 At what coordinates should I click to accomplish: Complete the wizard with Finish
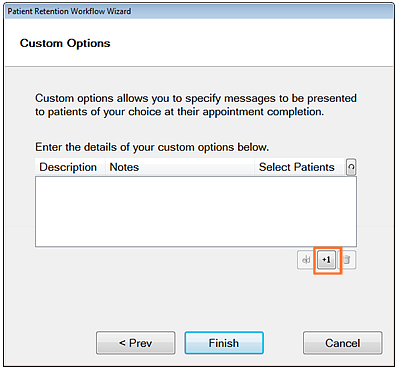[x=224, y=343]
